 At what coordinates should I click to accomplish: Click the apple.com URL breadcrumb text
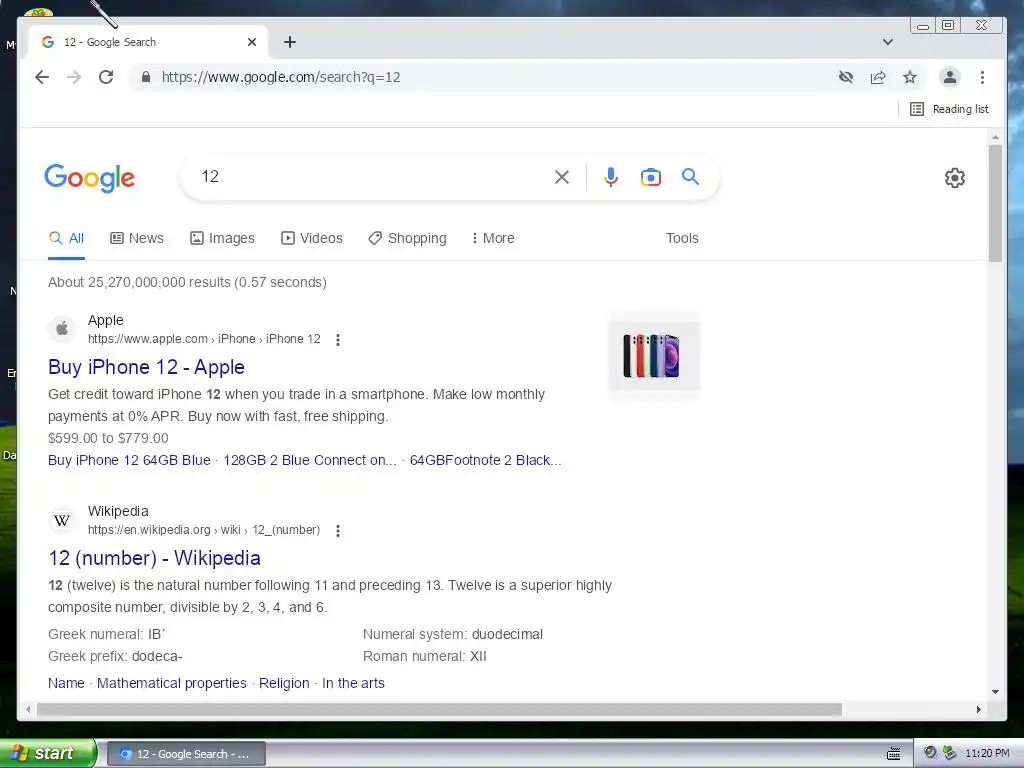click(204, 339)
